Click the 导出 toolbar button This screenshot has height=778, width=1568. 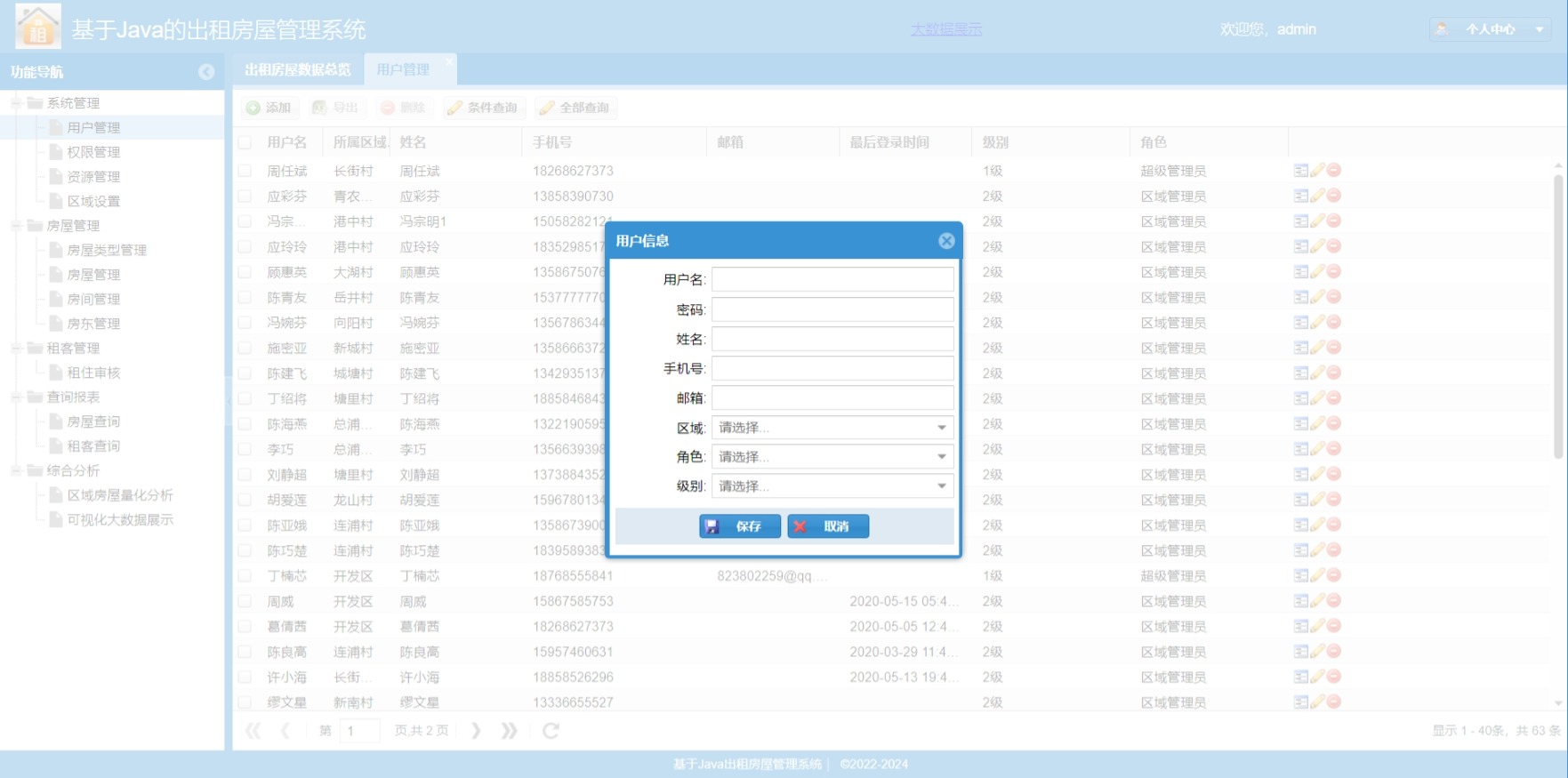point(335,108)
